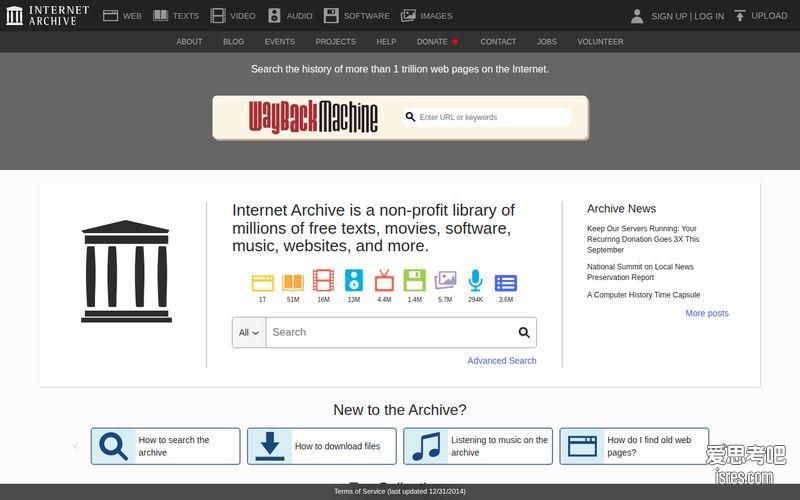The image size is (800, 500).
Task: Click the blue list icon labeled 3.6M
Action: coord(506,283)
